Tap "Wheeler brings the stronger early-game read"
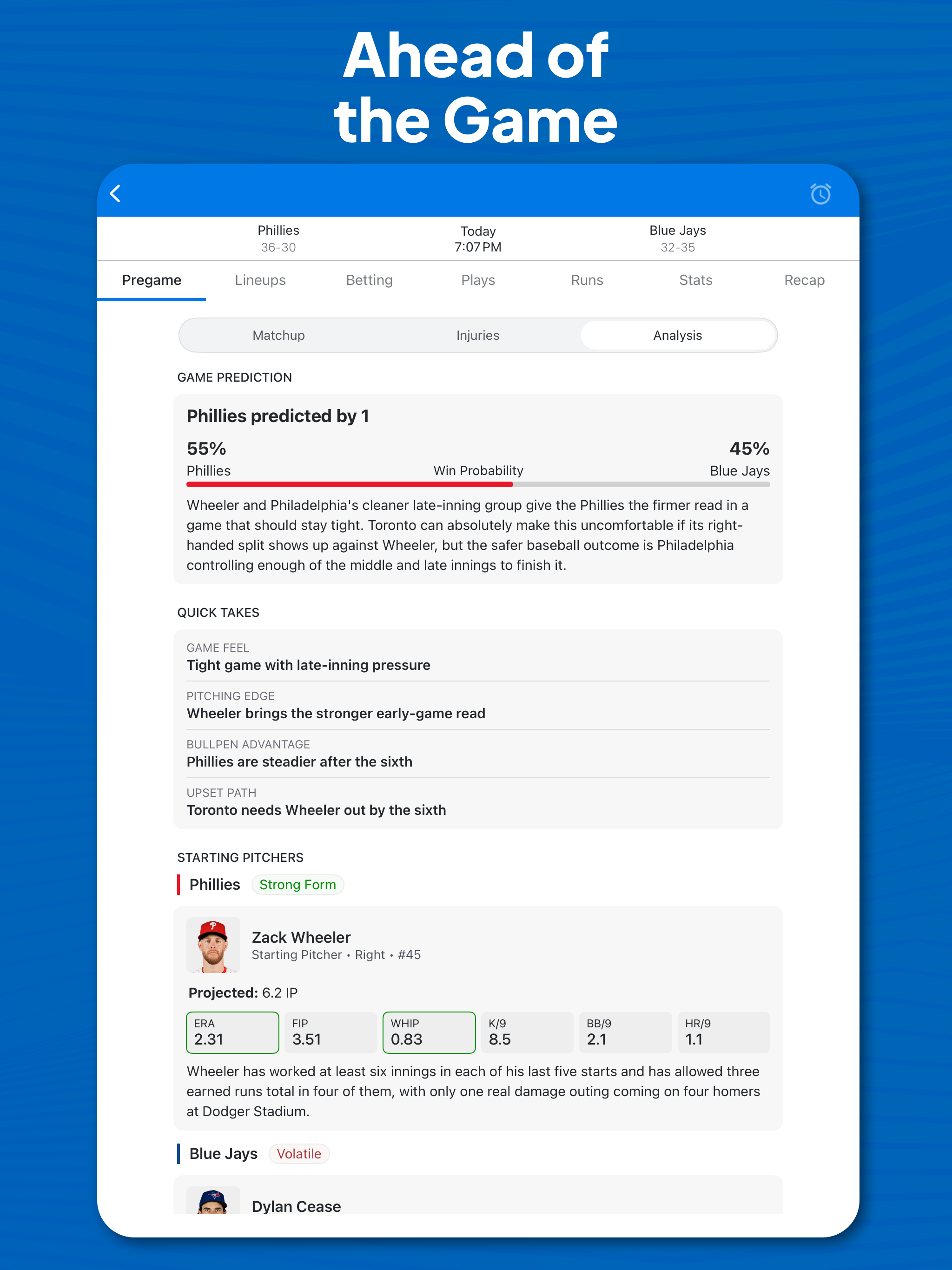 (x=336, y=713)
